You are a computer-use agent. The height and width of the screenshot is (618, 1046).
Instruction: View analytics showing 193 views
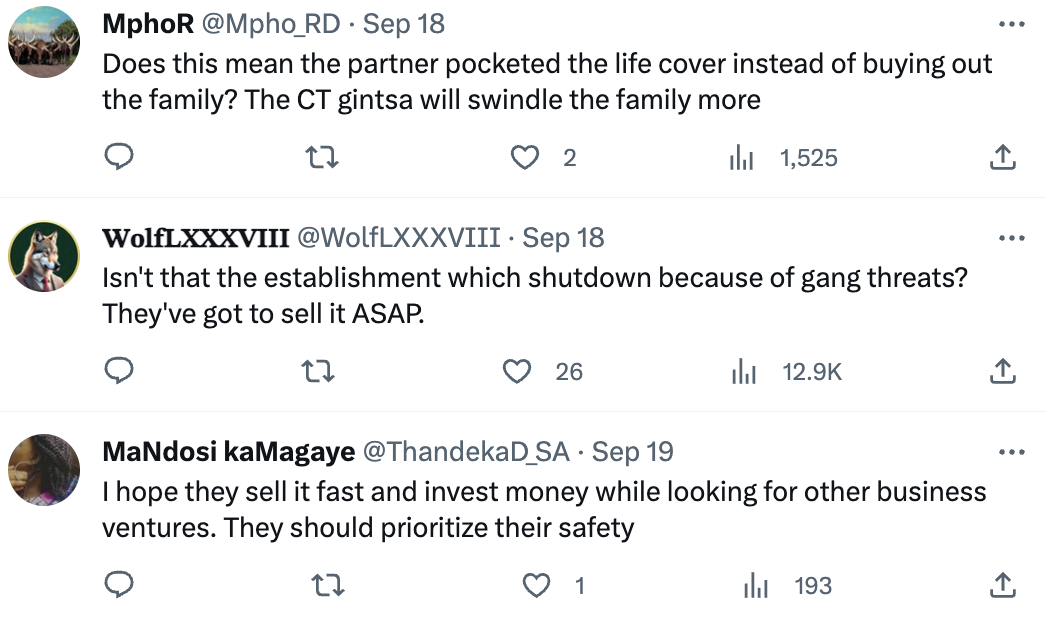[788, 586]
